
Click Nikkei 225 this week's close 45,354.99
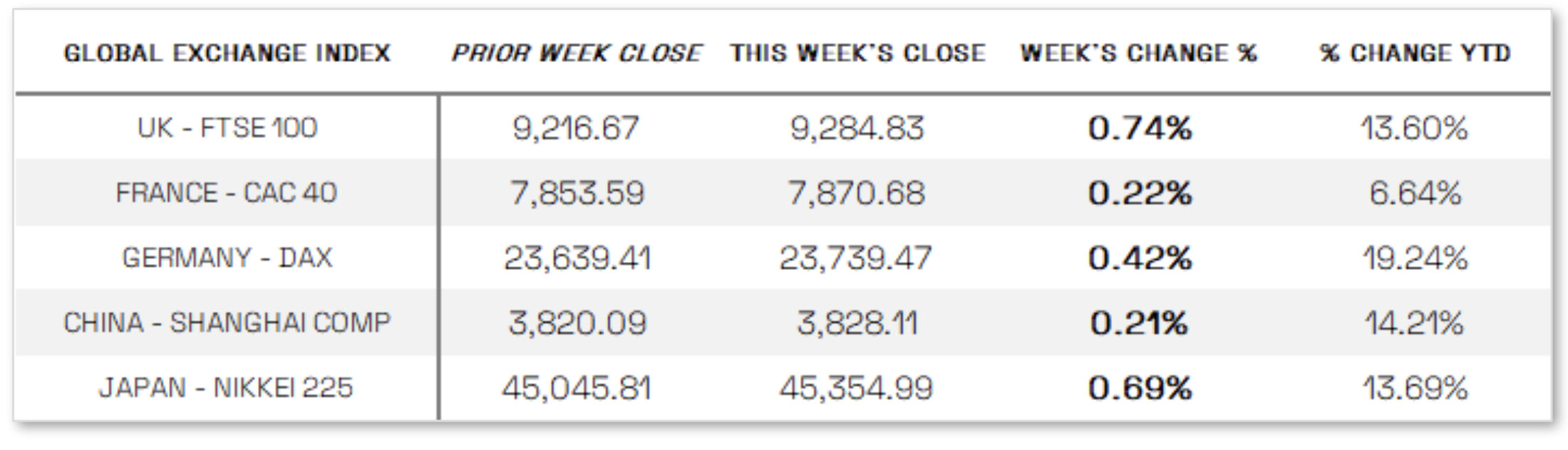[856, 388]
